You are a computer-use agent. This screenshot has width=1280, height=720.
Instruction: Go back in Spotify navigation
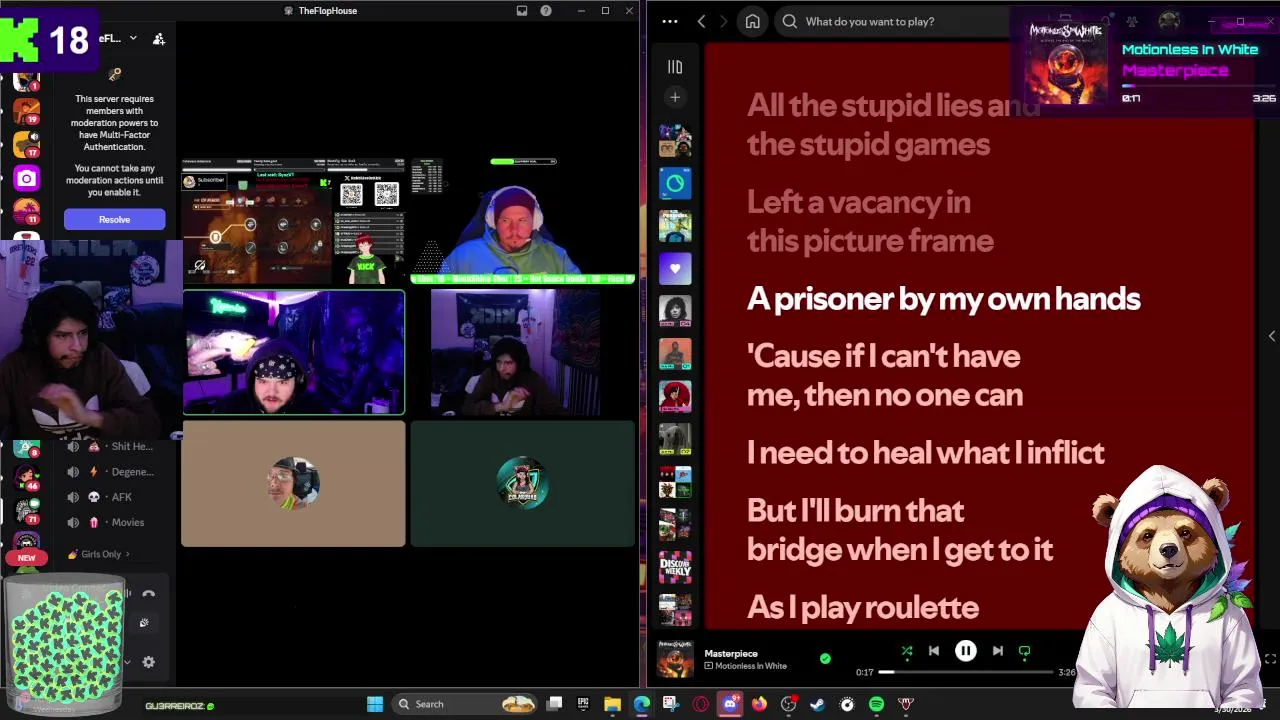701,21
